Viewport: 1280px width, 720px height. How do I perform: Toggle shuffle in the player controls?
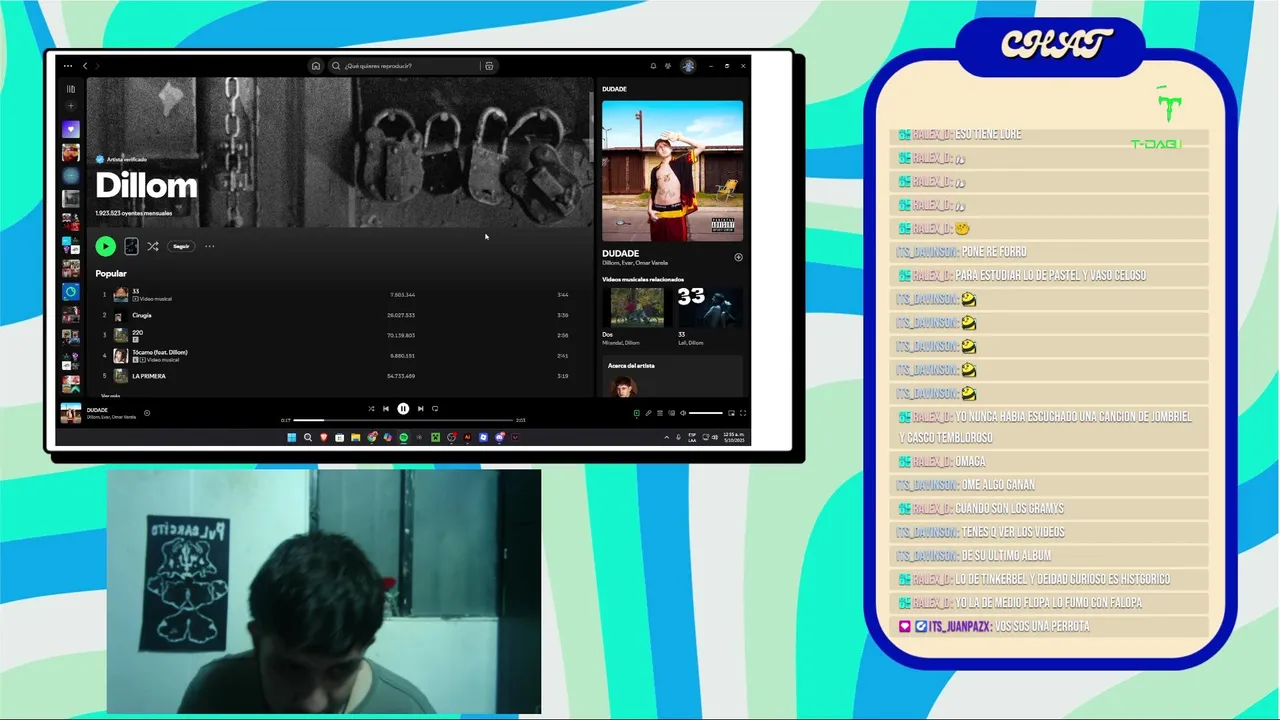[x=371, y=408]
